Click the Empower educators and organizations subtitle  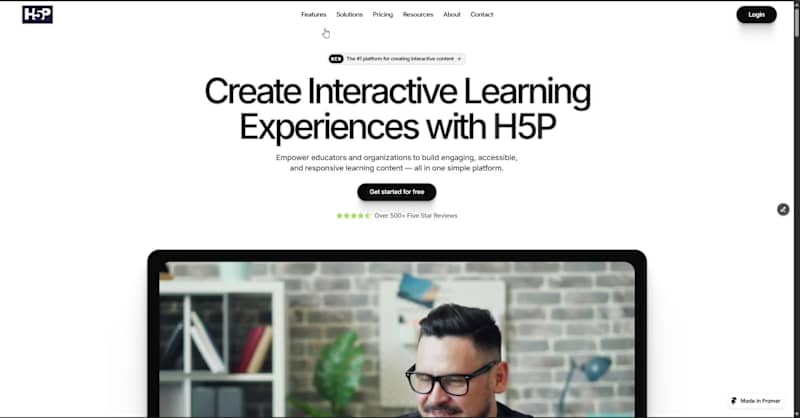(396, 163)
